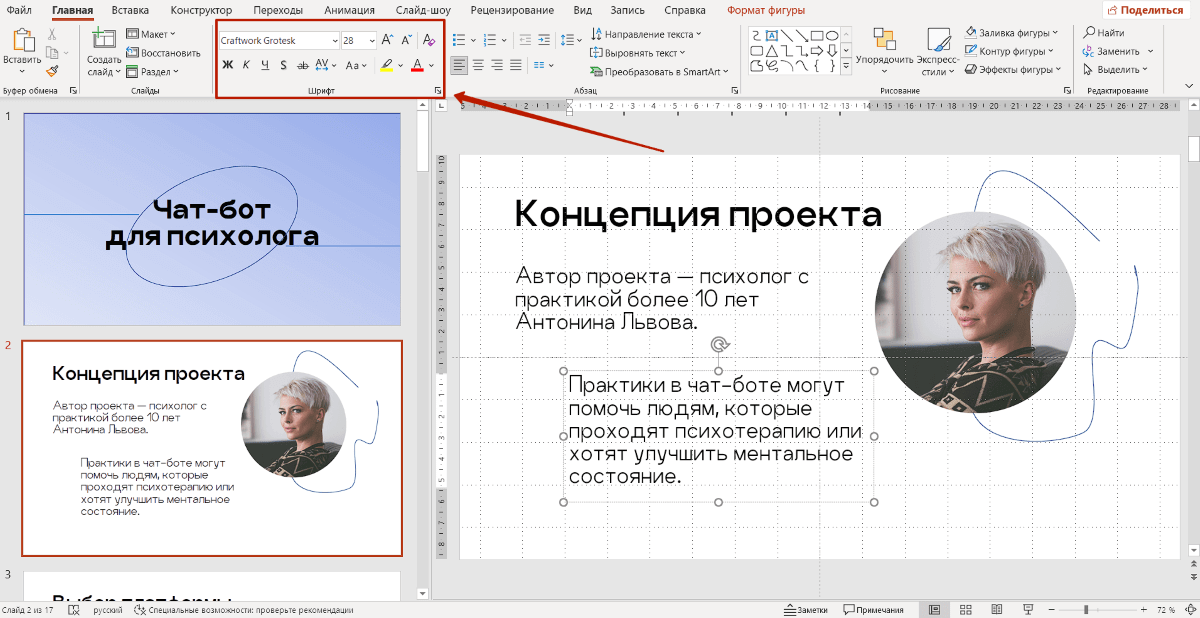Image resolution: width=1200 pixels, height=618 pixels.
Task: Toggle strikethrough ab formatting
Action: click(303, 65)
